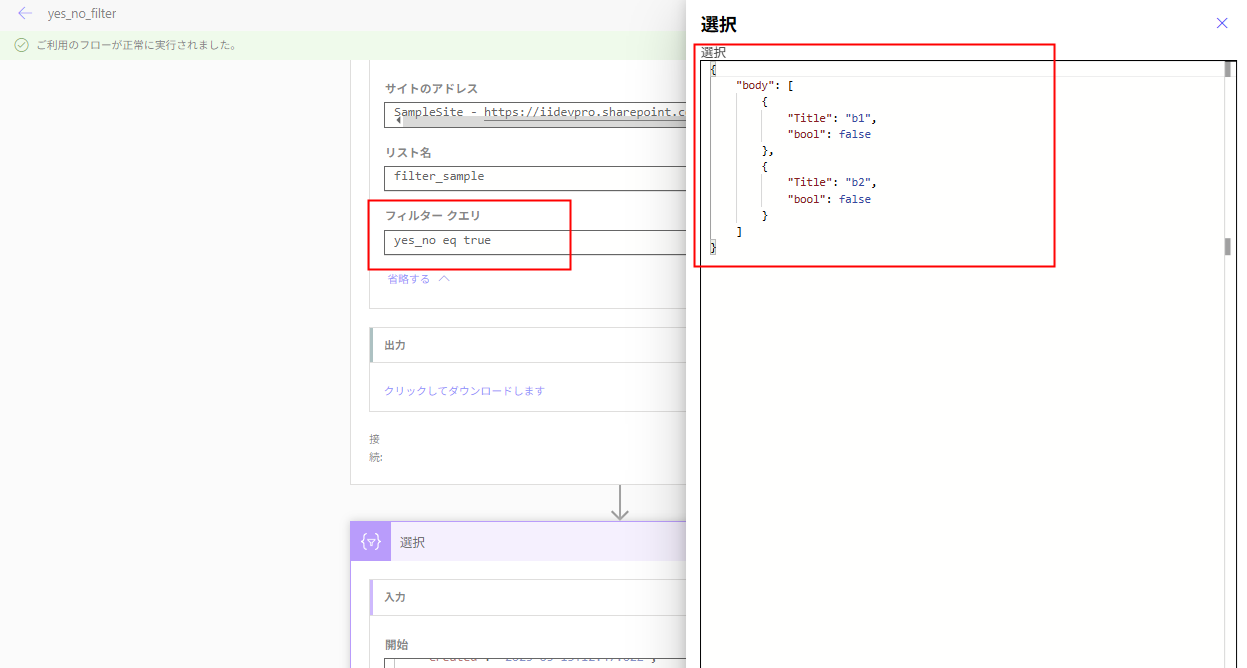Screen dimensions: 1247x668
Task: Click the connector arrow between flow actions
Action: pos(619,505)
